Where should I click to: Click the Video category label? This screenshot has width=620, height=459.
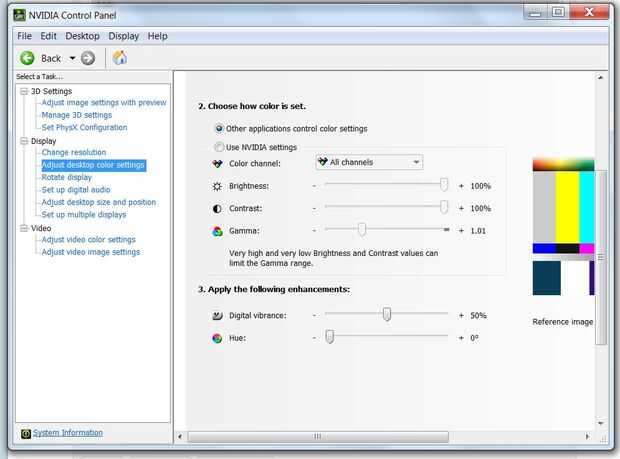(x=41, y=228)
